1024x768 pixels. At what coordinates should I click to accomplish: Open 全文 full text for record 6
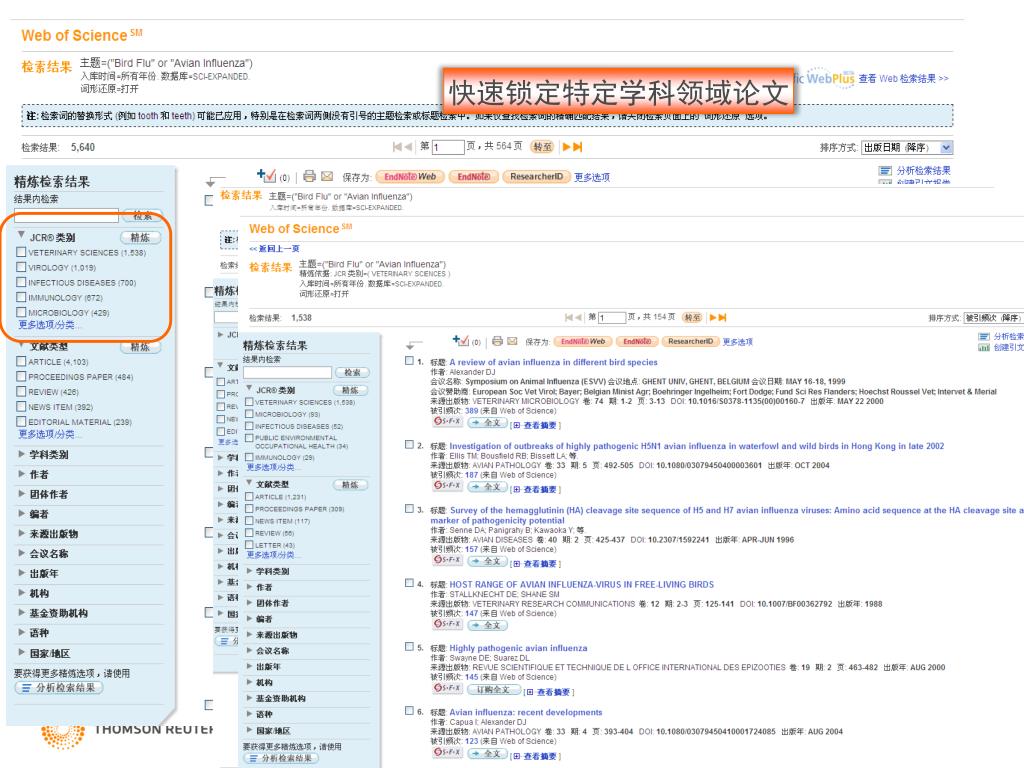pos(487,753)
